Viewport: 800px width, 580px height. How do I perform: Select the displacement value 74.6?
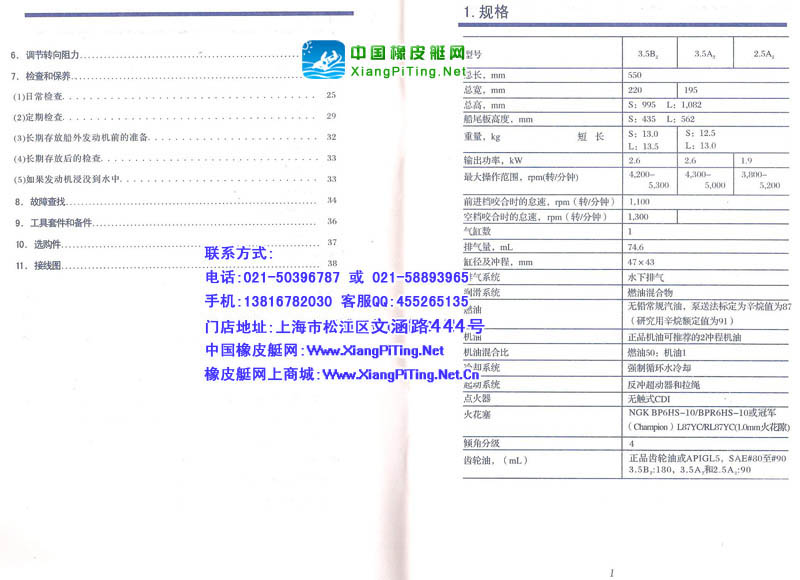(x=636, y=247)
